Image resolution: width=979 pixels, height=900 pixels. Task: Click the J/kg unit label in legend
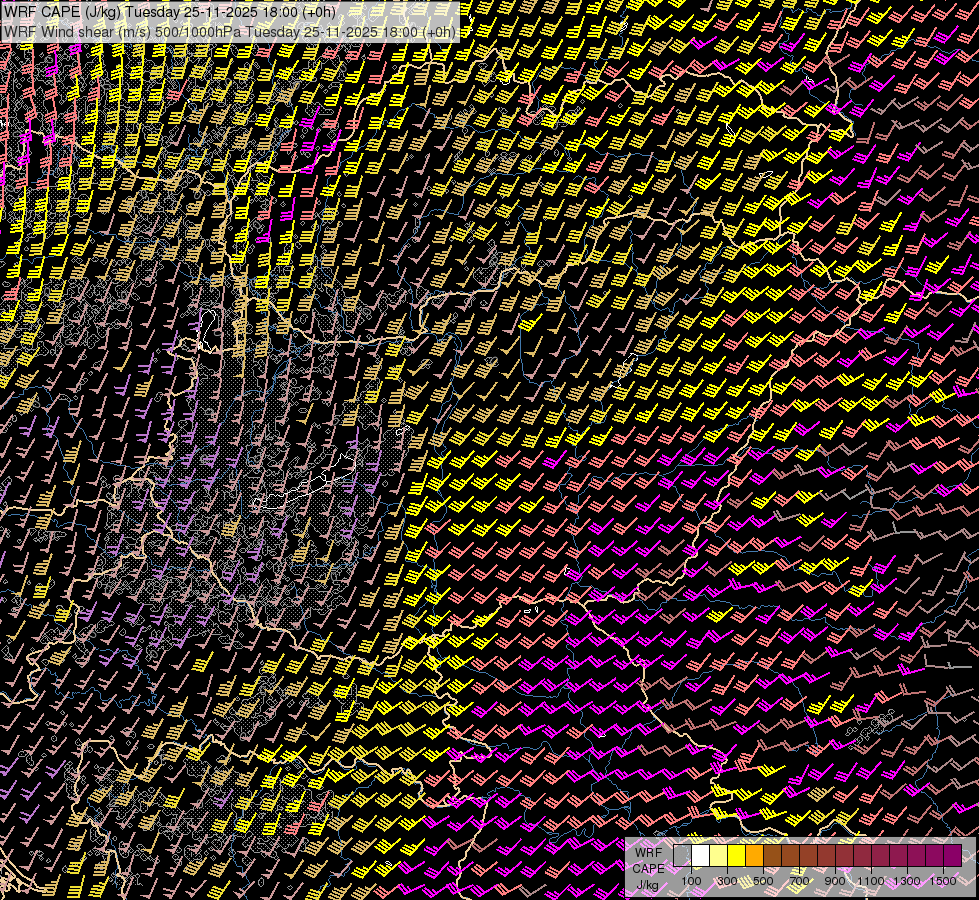click(647, 885)
